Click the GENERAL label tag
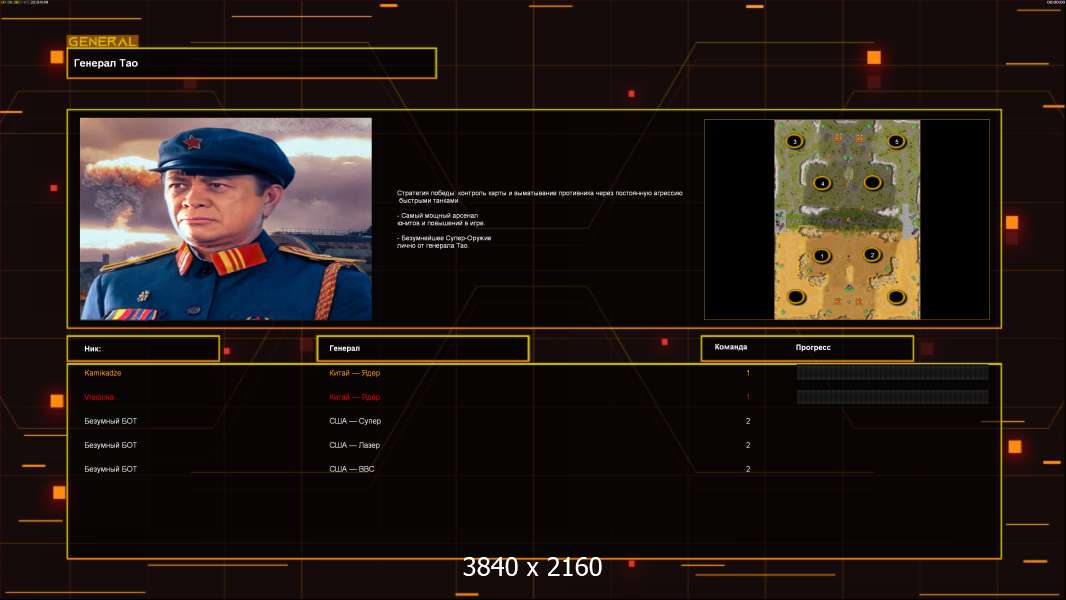This screenshot has height=600, width=1066. pyautogui.click(x=103, y=41)
